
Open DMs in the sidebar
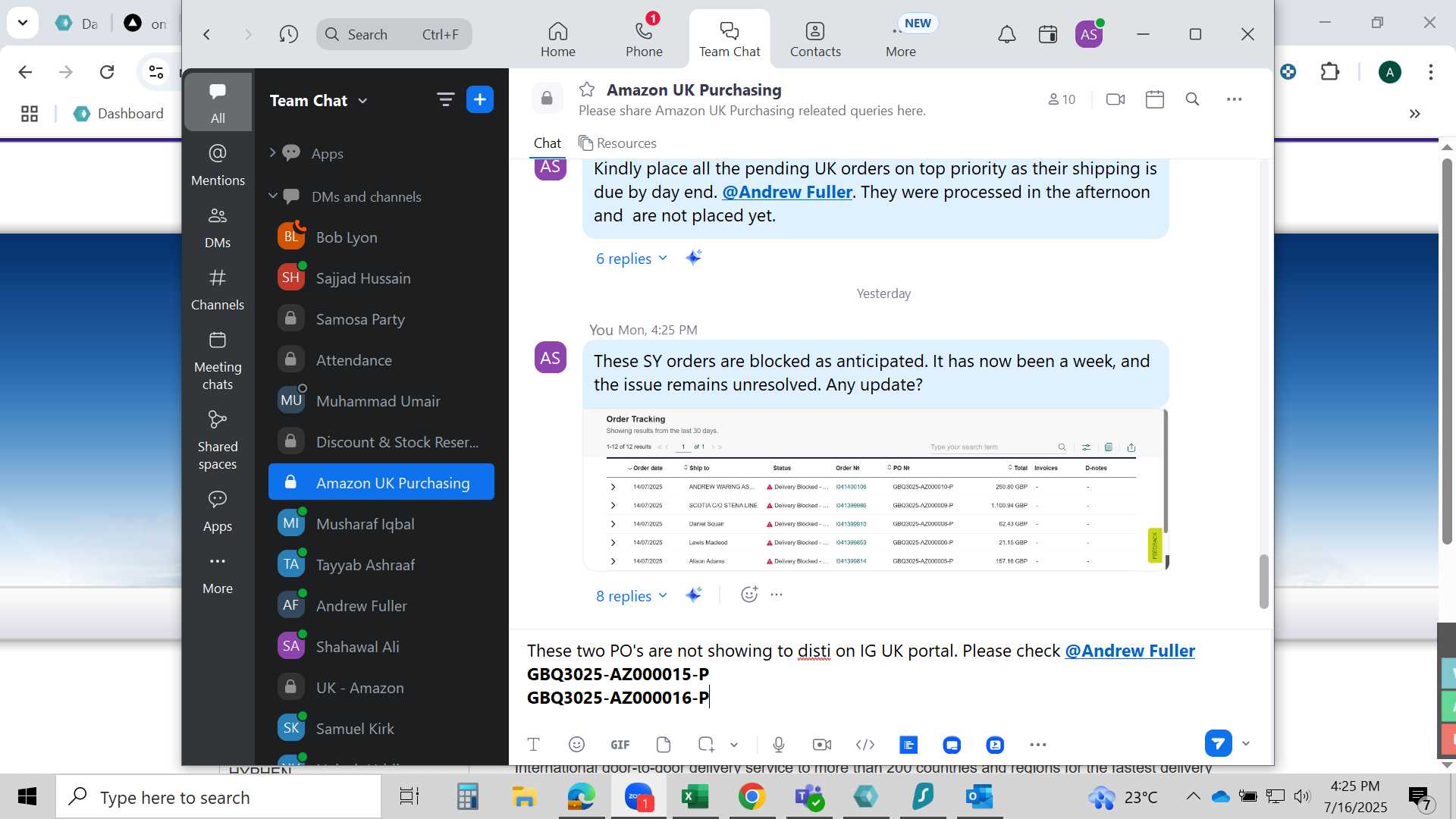point(218,227)
